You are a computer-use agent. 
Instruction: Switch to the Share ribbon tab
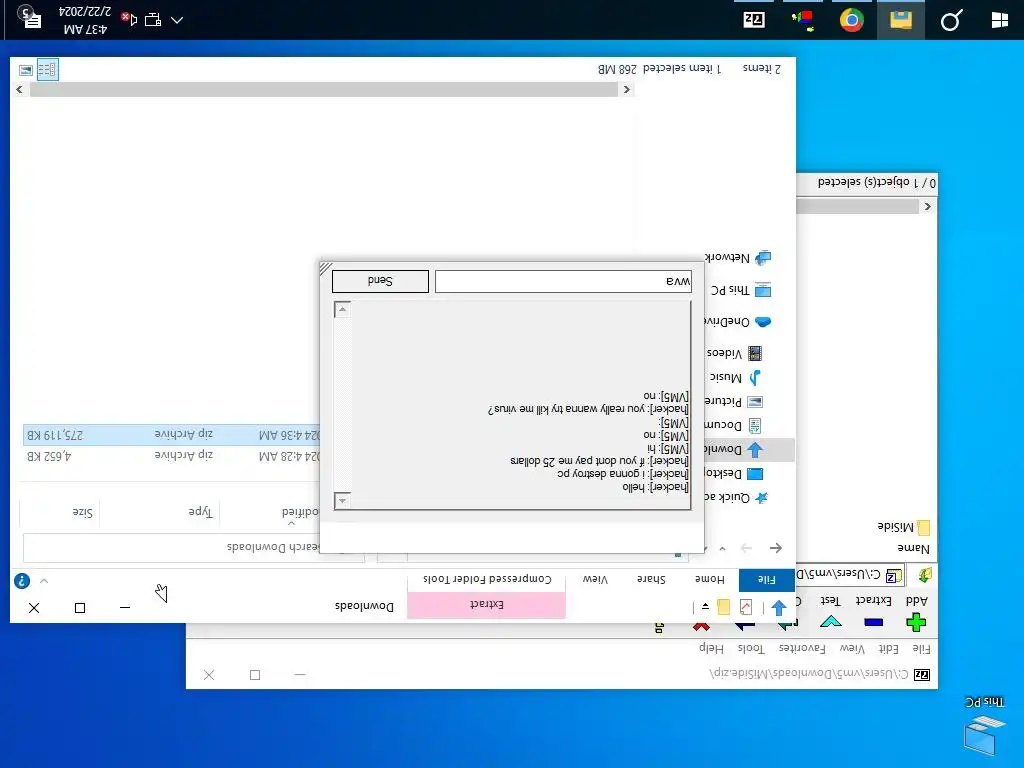(x=651, y=579)
